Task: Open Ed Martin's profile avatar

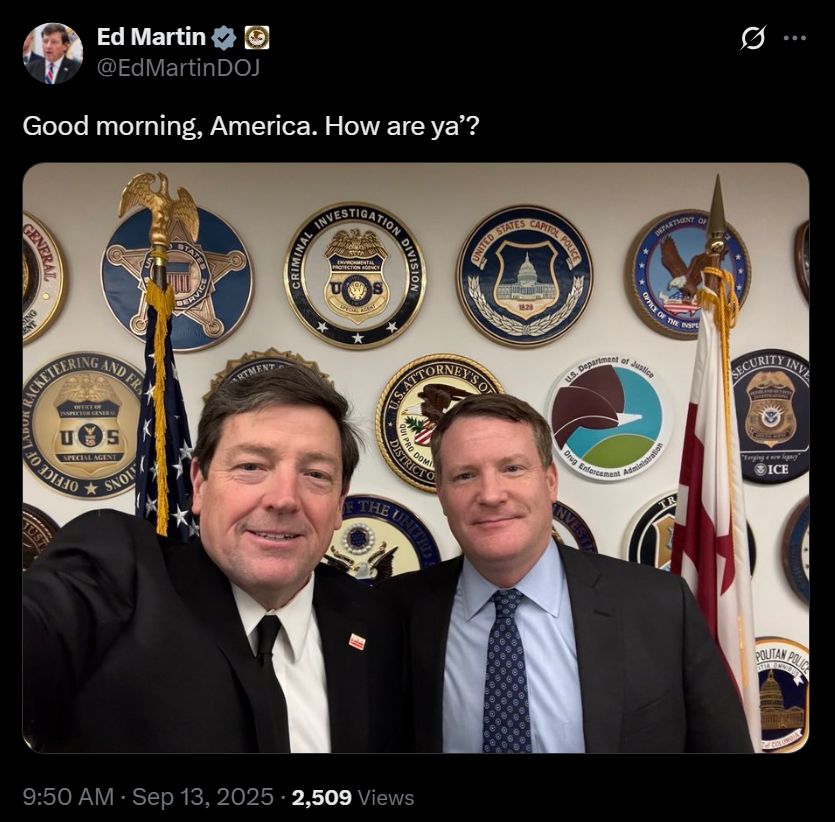Action: click(53, 53)
